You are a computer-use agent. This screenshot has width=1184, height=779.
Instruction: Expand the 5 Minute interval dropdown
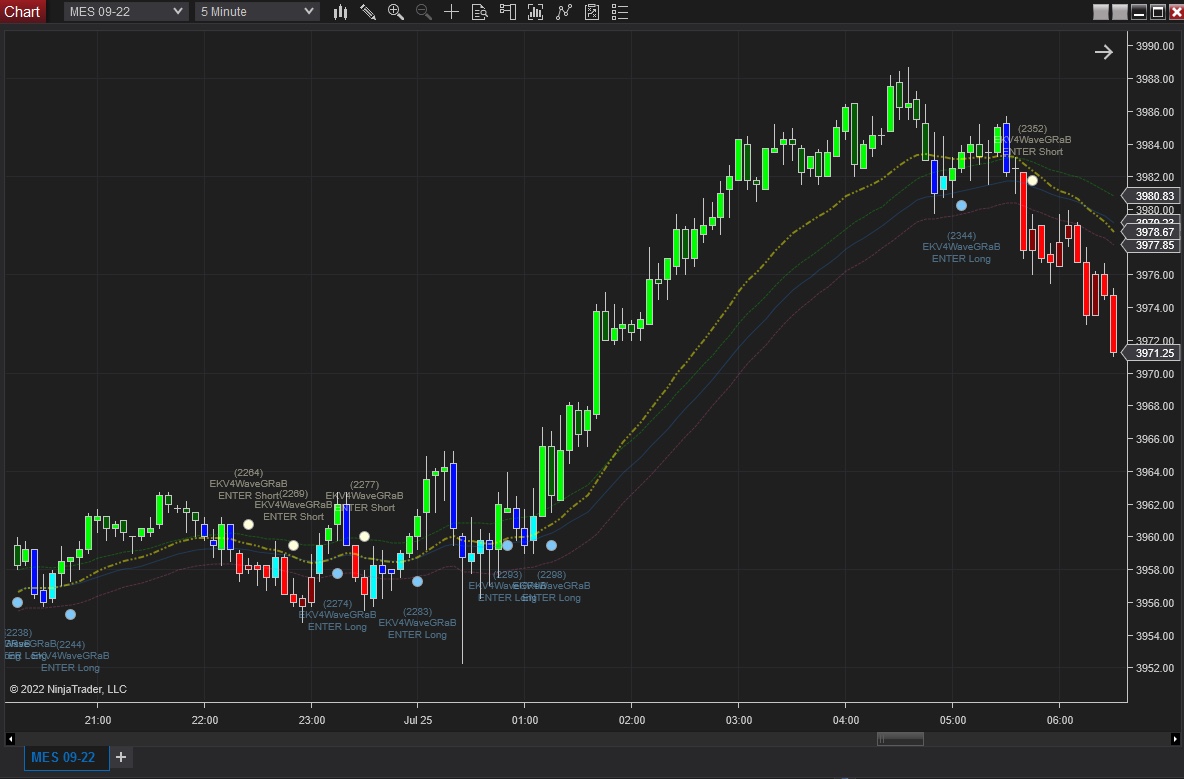(x=257, y=11)
